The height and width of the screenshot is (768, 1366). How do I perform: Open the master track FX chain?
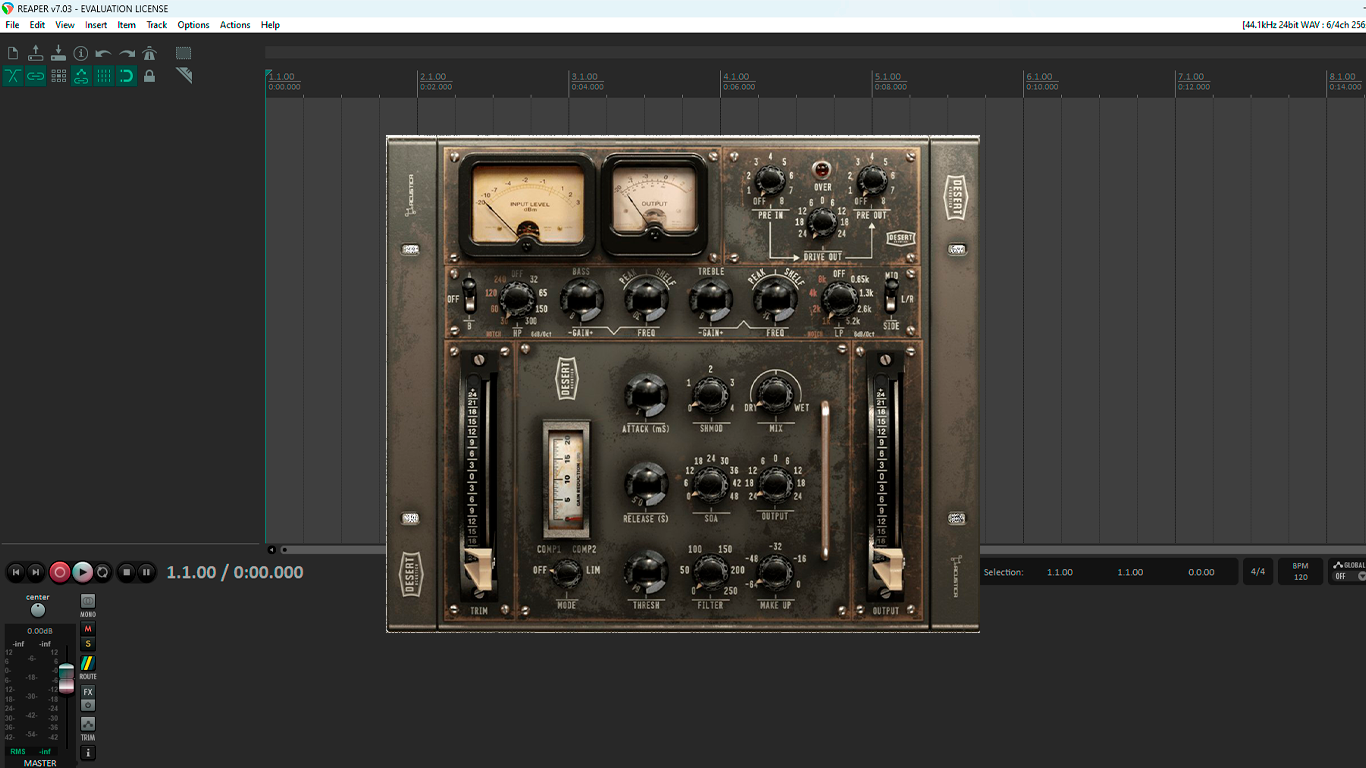88,692
